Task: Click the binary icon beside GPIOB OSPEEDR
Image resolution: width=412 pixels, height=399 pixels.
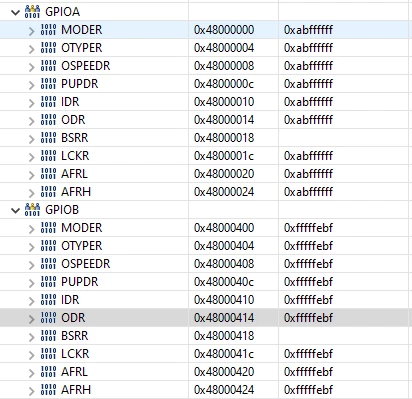Action: (x=48, y=264)
